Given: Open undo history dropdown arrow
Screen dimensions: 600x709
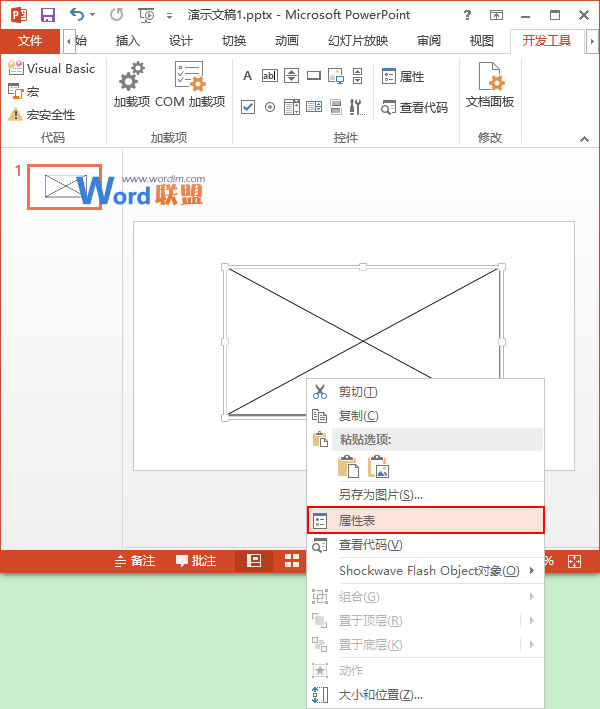Looking at the screenshot, I should 93,15.
